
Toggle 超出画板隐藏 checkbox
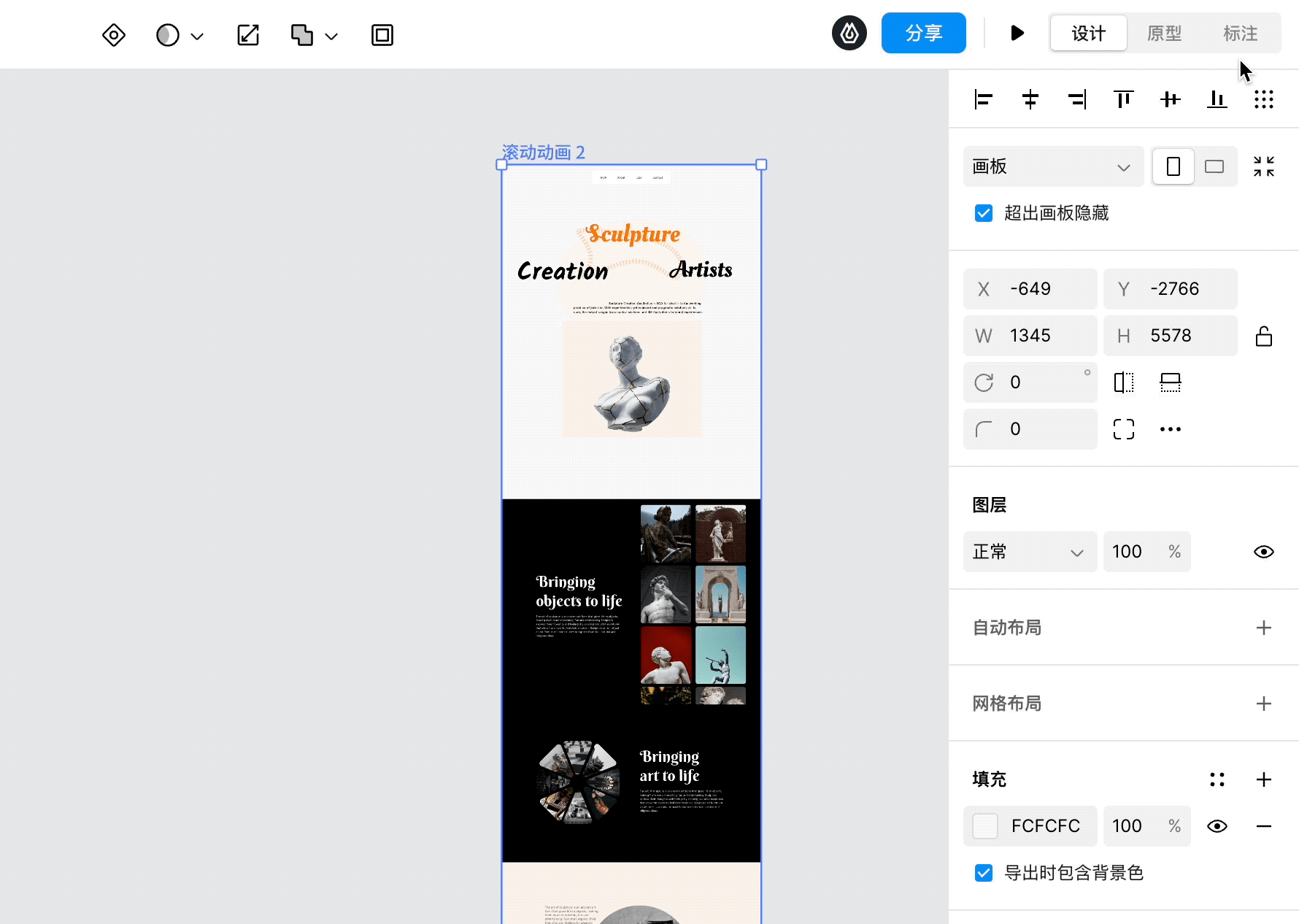tap(984, 213)
